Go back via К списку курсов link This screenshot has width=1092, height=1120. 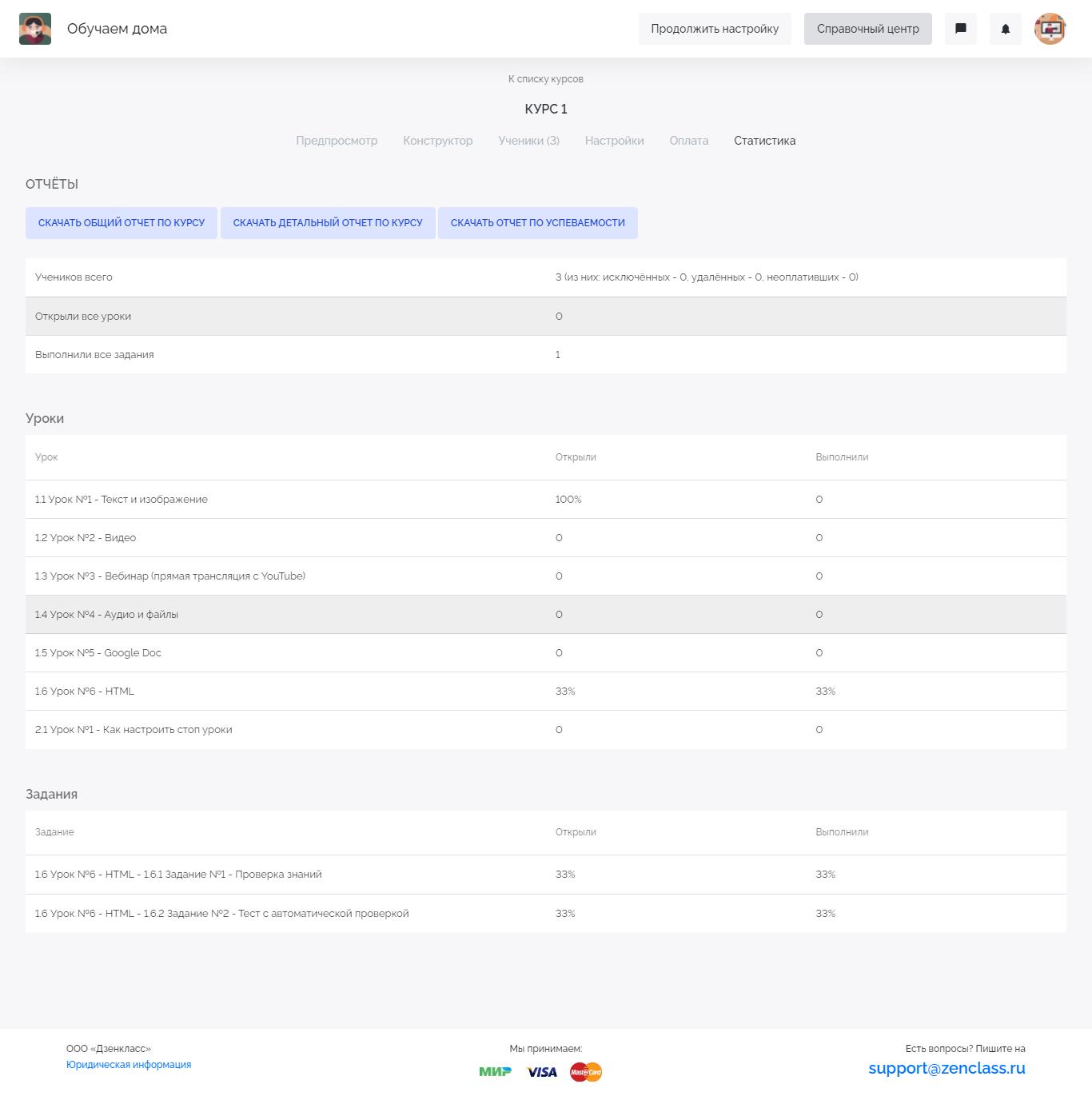click(x=546, y=79)
